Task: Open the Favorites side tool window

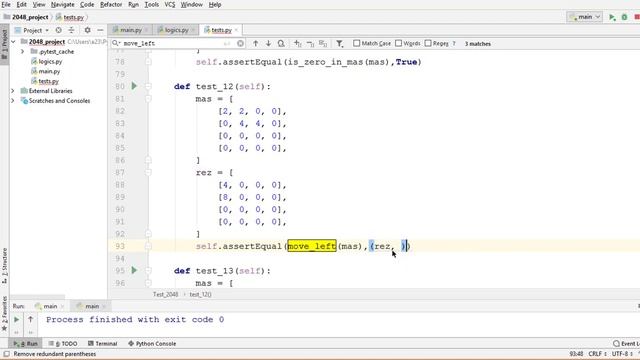Action: [x=4, y=313]
